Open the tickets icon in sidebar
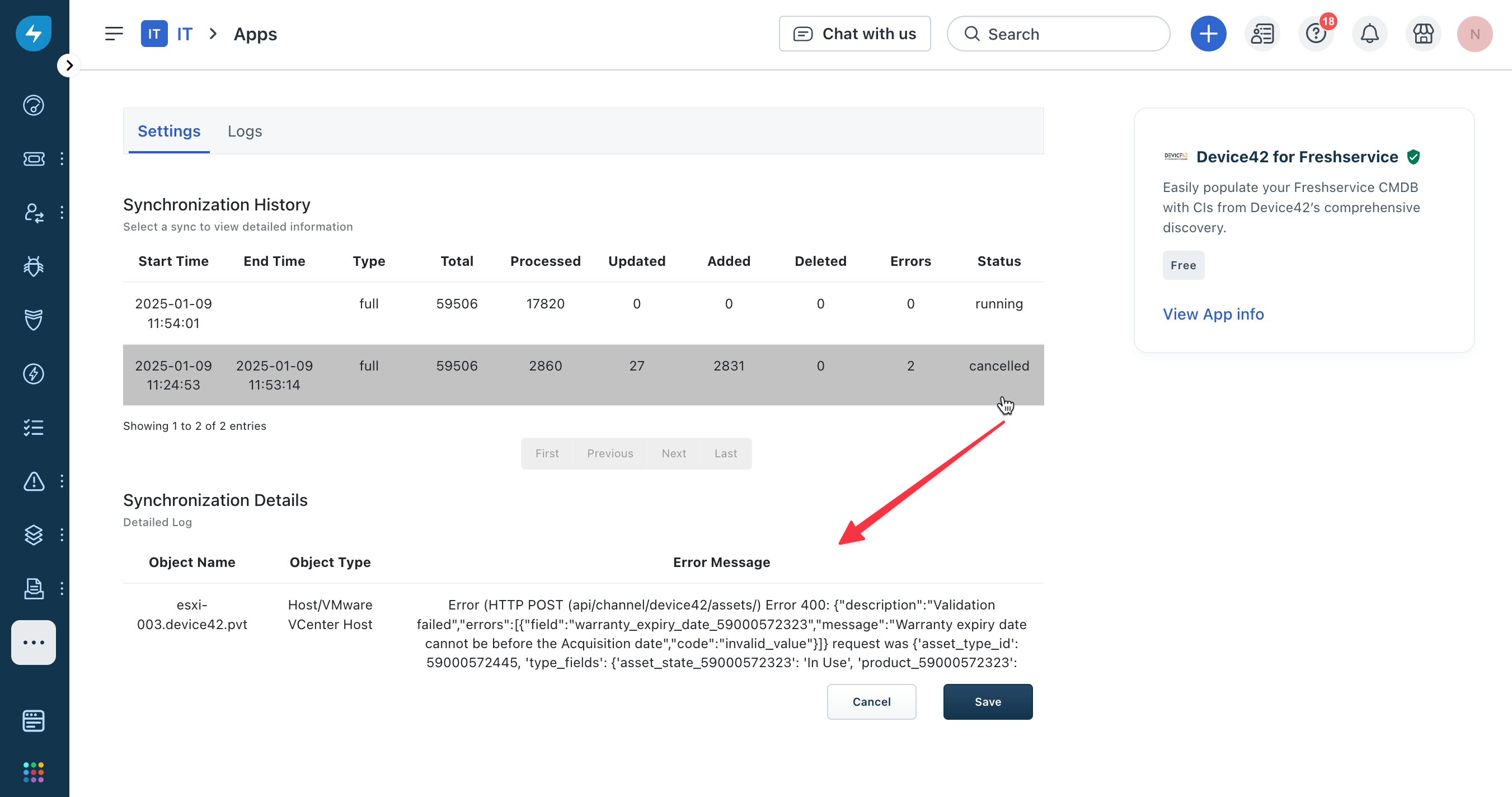 (x=34, y=159)
